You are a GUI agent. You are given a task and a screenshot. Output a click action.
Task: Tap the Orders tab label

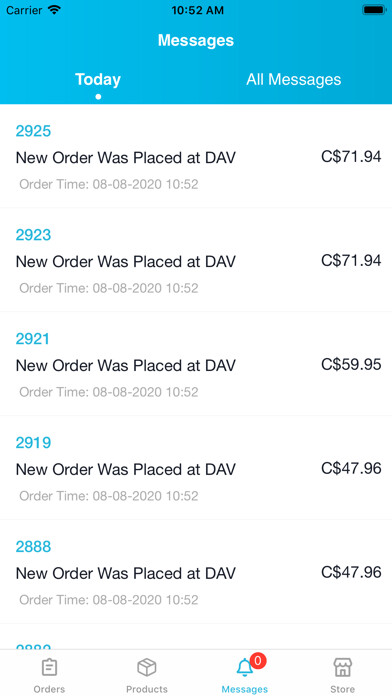[x=49, y=689]
